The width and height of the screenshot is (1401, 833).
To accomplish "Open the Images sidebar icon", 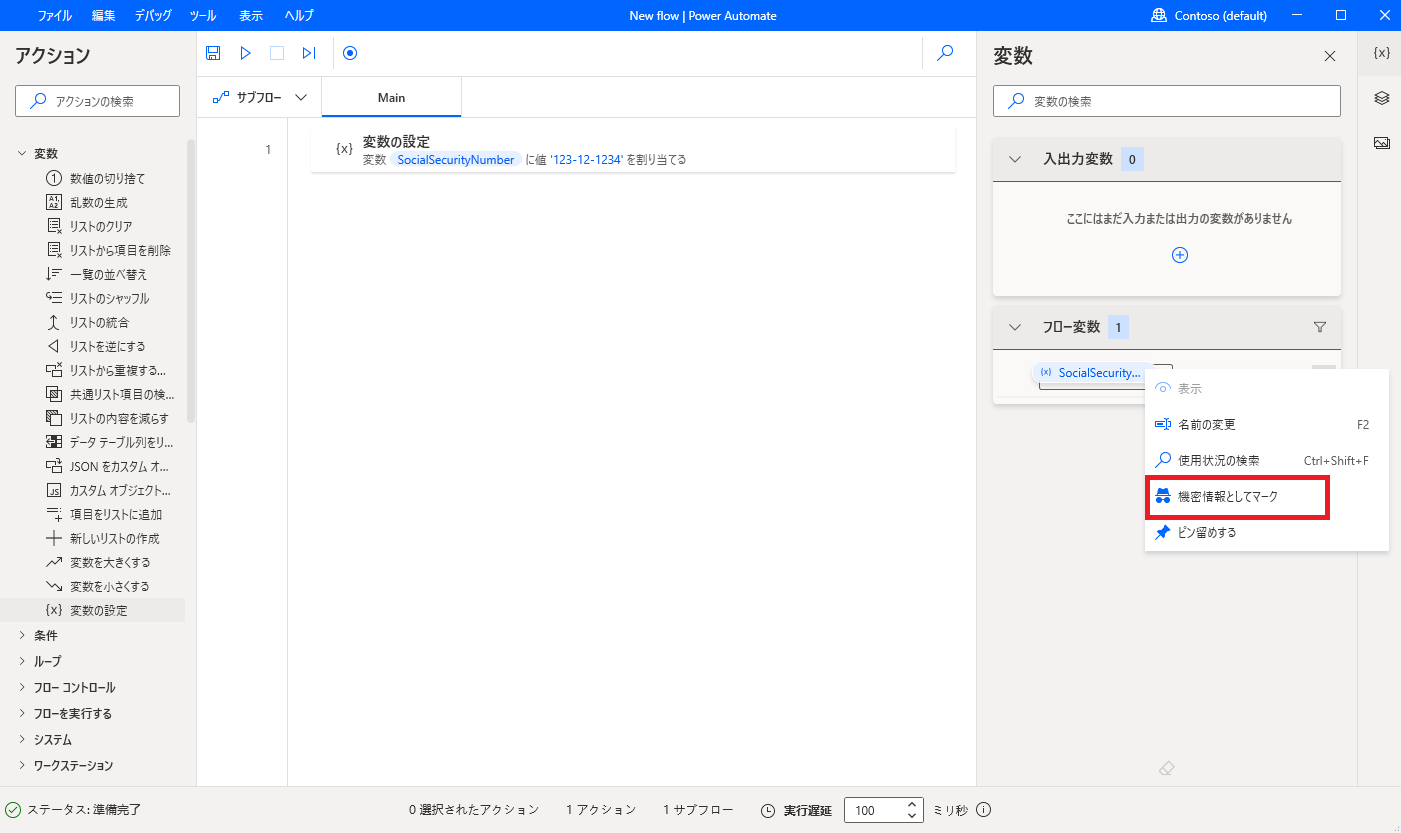I will [1381, 143].
